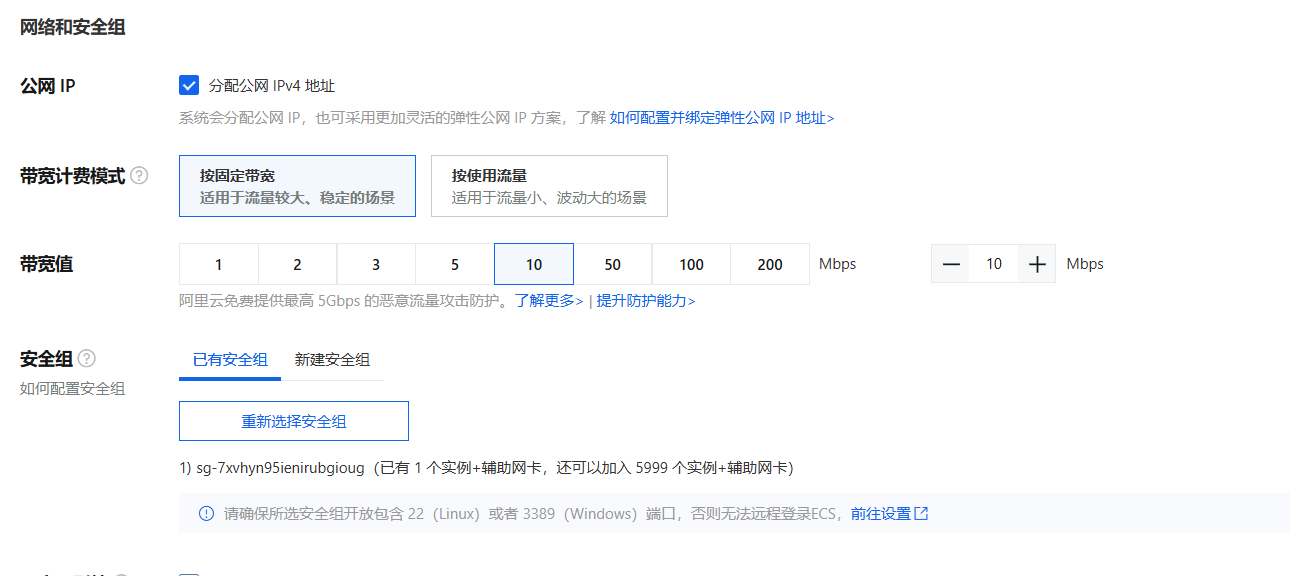The image size is (1297, 576).
Task: Pick the 50 Mbps bandwidth option
Action: click(613, 264)
